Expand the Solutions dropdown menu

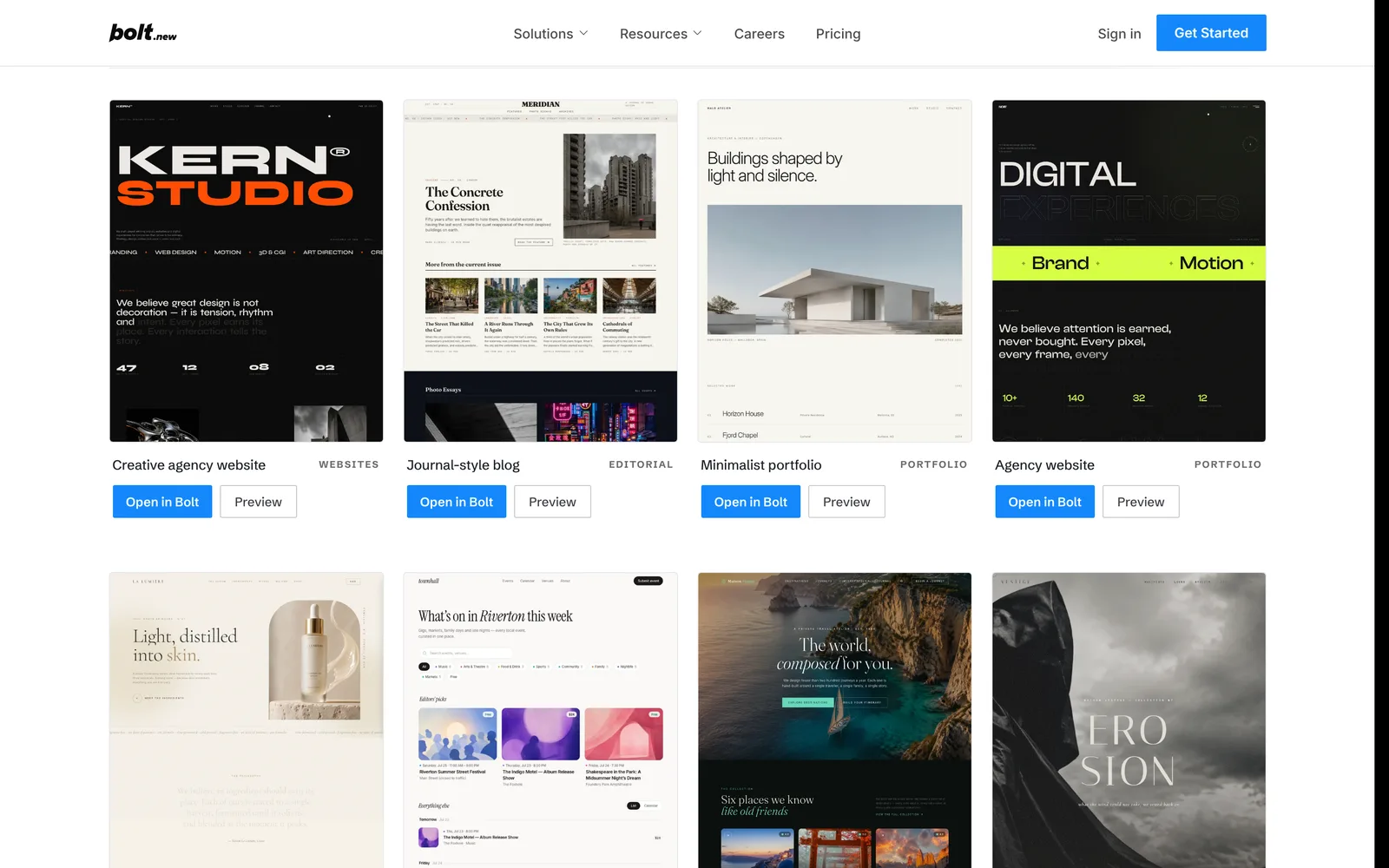(551, 34)
